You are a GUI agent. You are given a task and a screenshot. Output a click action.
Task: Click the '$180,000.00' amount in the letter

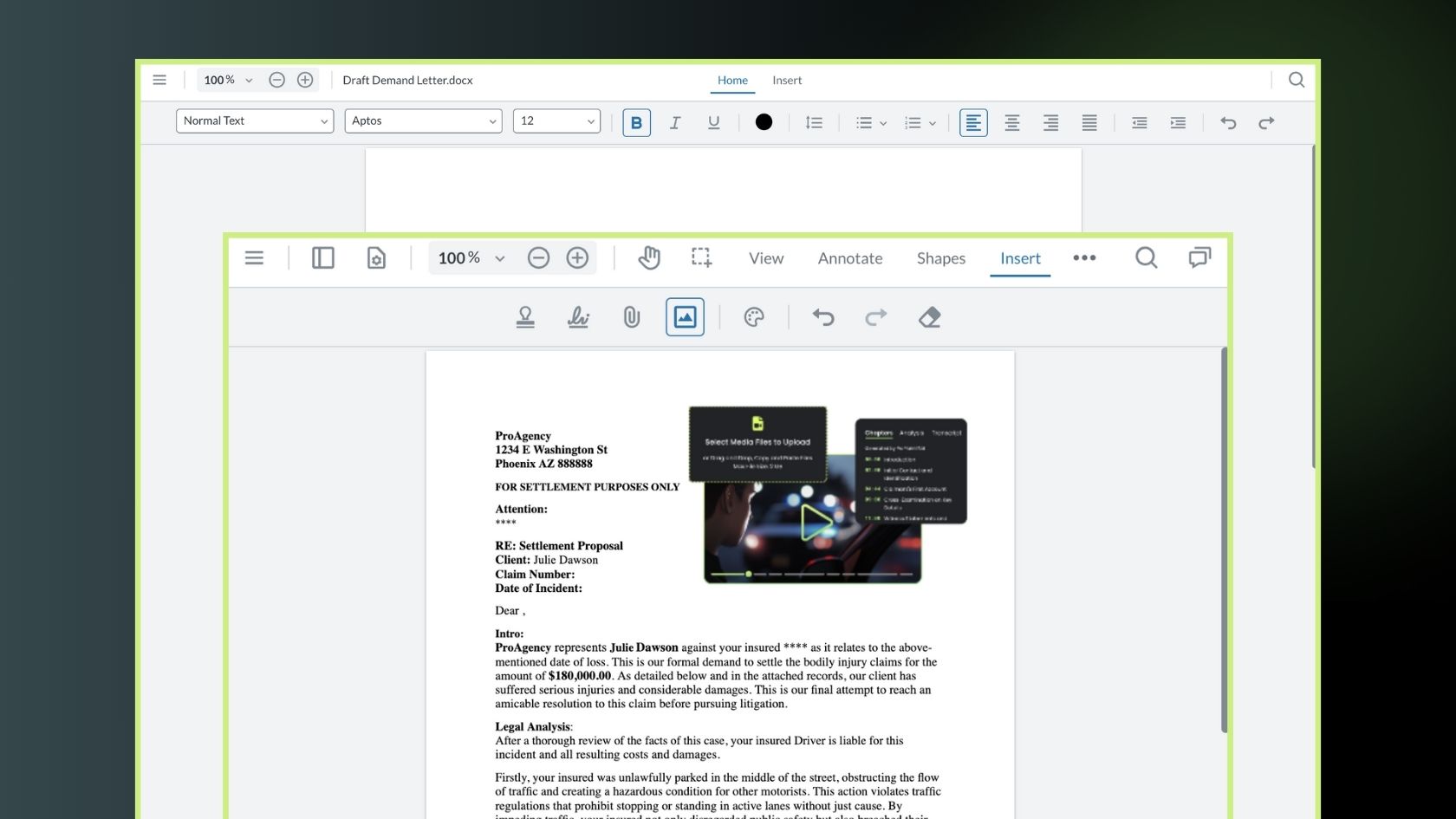coord(580,676)
